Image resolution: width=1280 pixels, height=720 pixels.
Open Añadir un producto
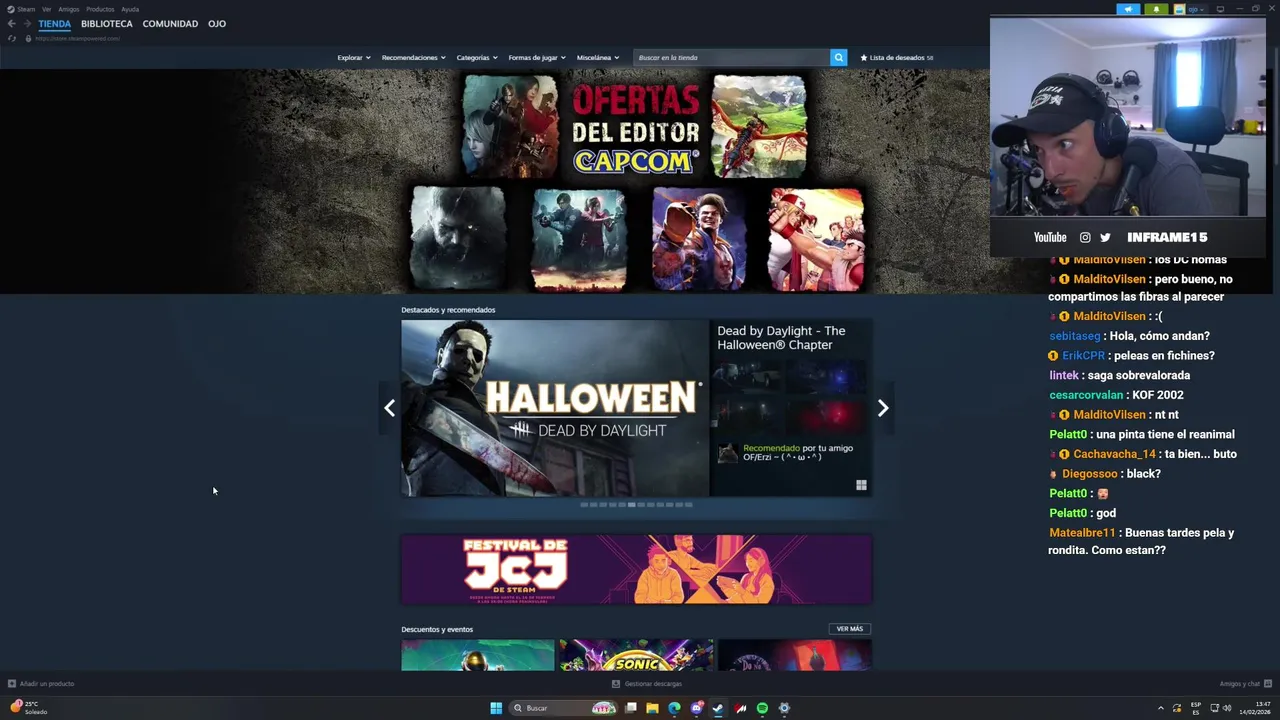point(41,684)
